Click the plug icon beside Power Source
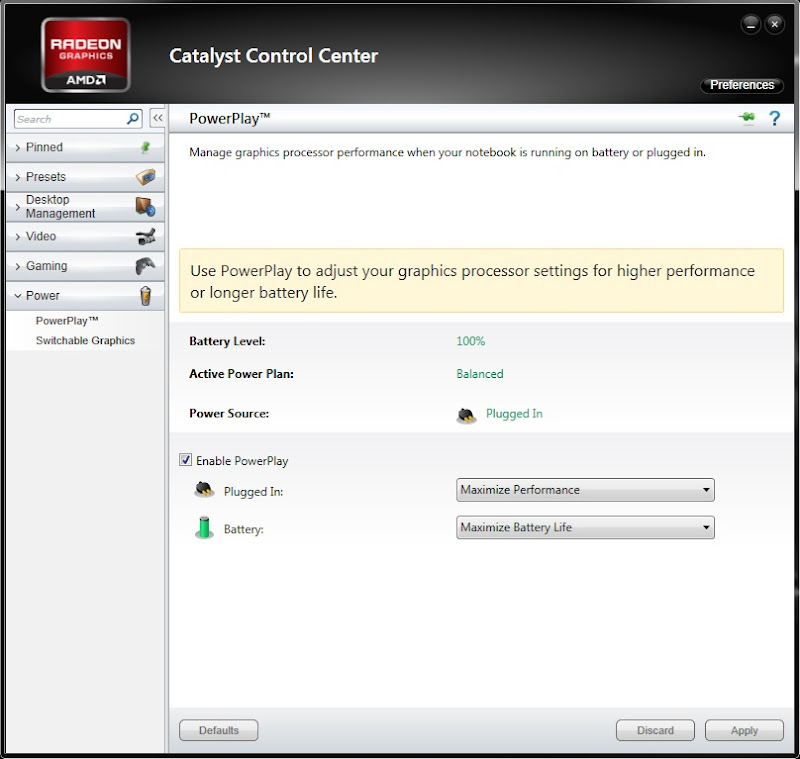 [x=466, y=416]
